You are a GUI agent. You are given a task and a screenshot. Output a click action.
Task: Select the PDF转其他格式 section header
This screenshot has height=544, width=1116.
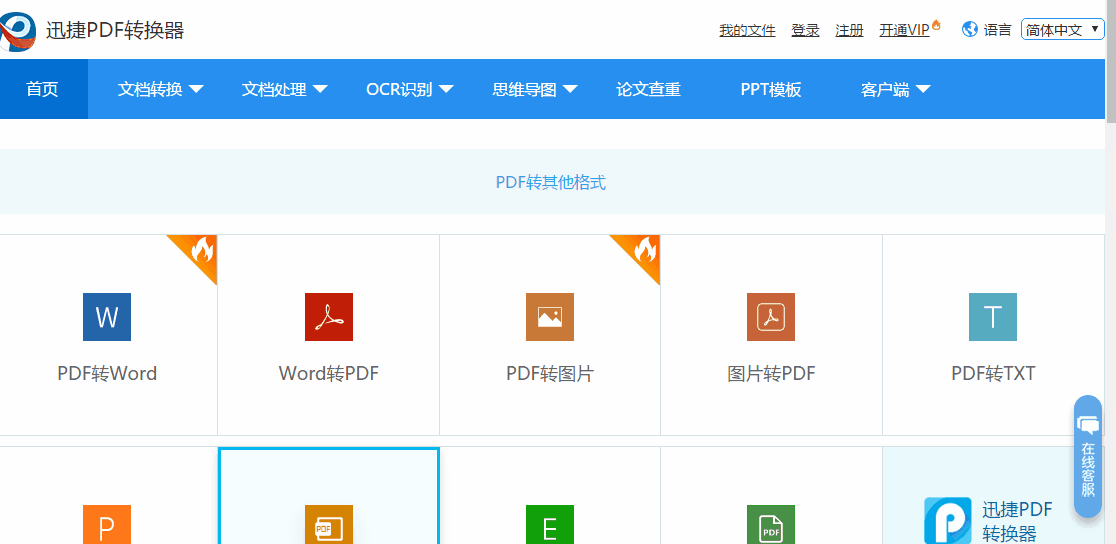point(551,182)
